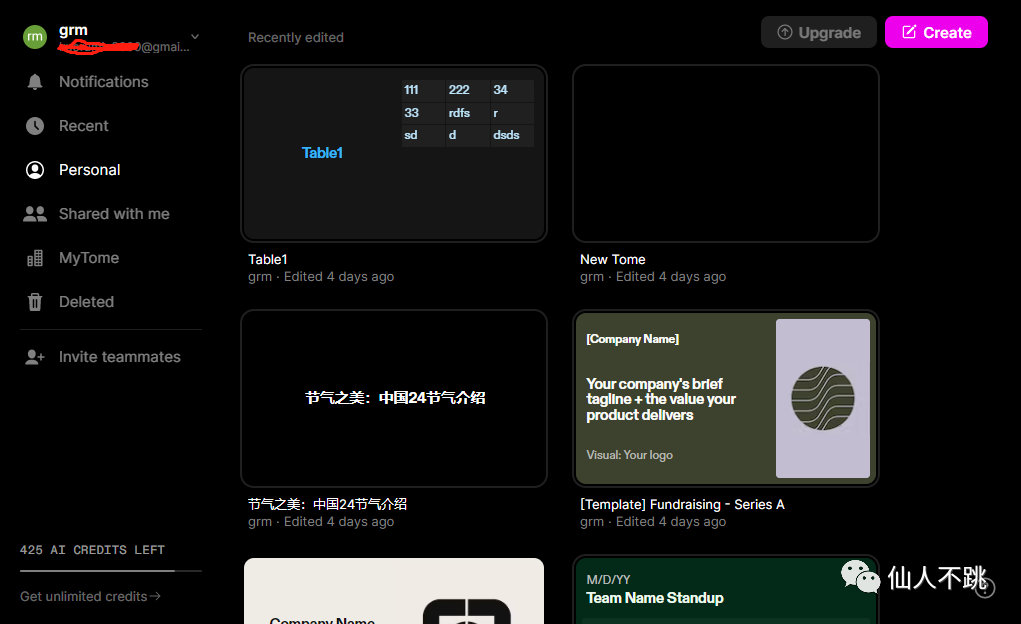The height and width of the screenshot is (624, 1021).
Task: Click the round wave logo in Fundraising template
Action: (x=822, y=398)
